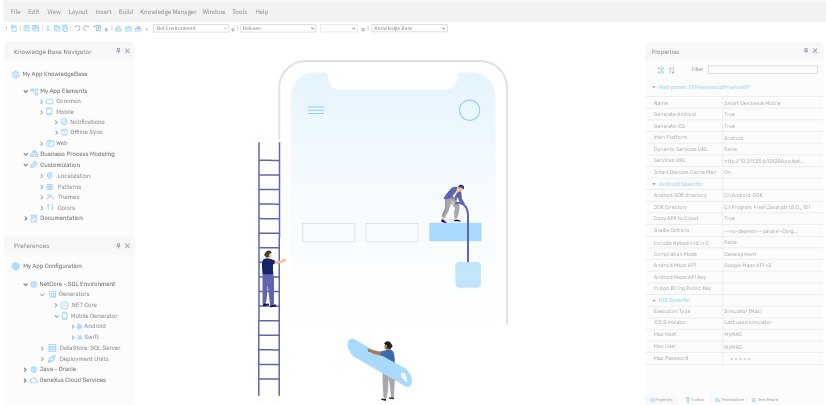Click the GeneXus Cloud Services cloud icon
This screenshot has height=405, width=826.
33,380
